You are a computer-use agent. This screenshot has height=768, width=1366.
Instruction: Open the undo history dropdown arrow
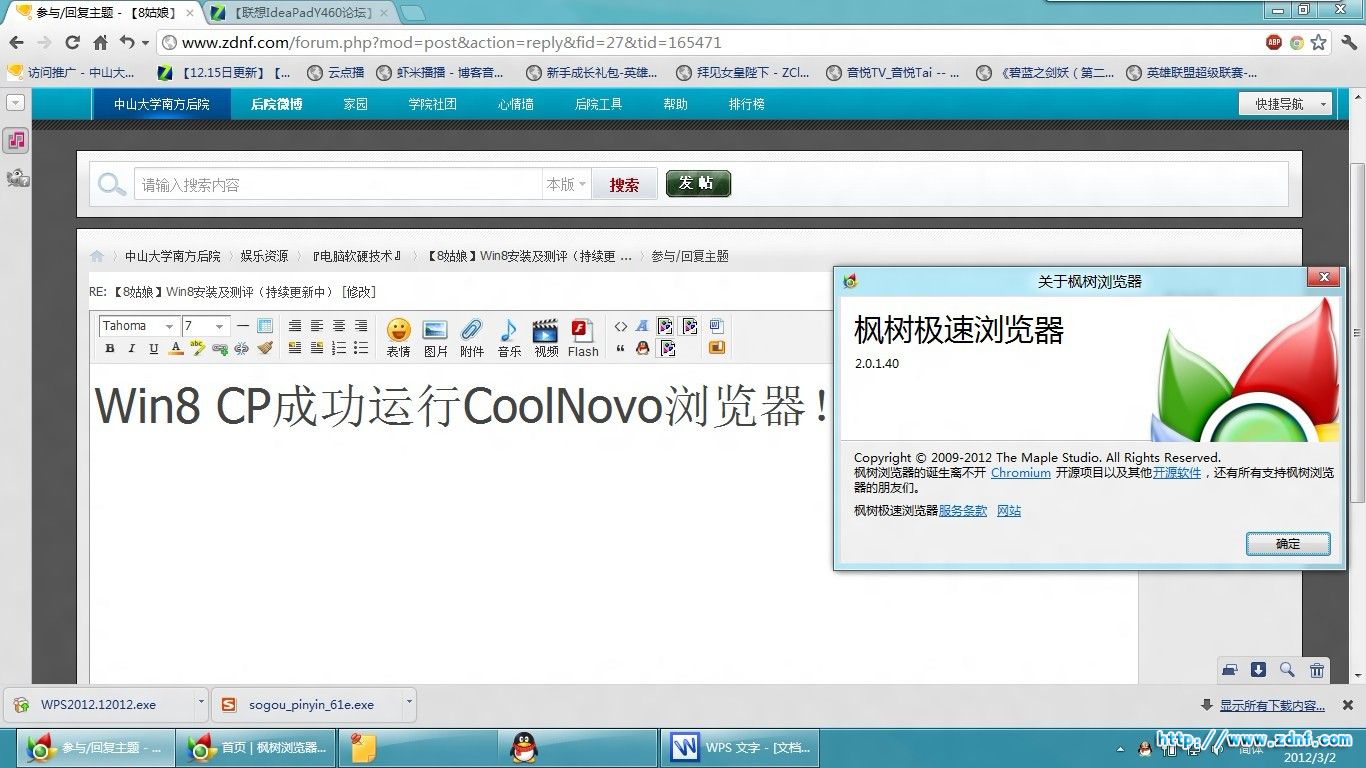tap(145, 43)
